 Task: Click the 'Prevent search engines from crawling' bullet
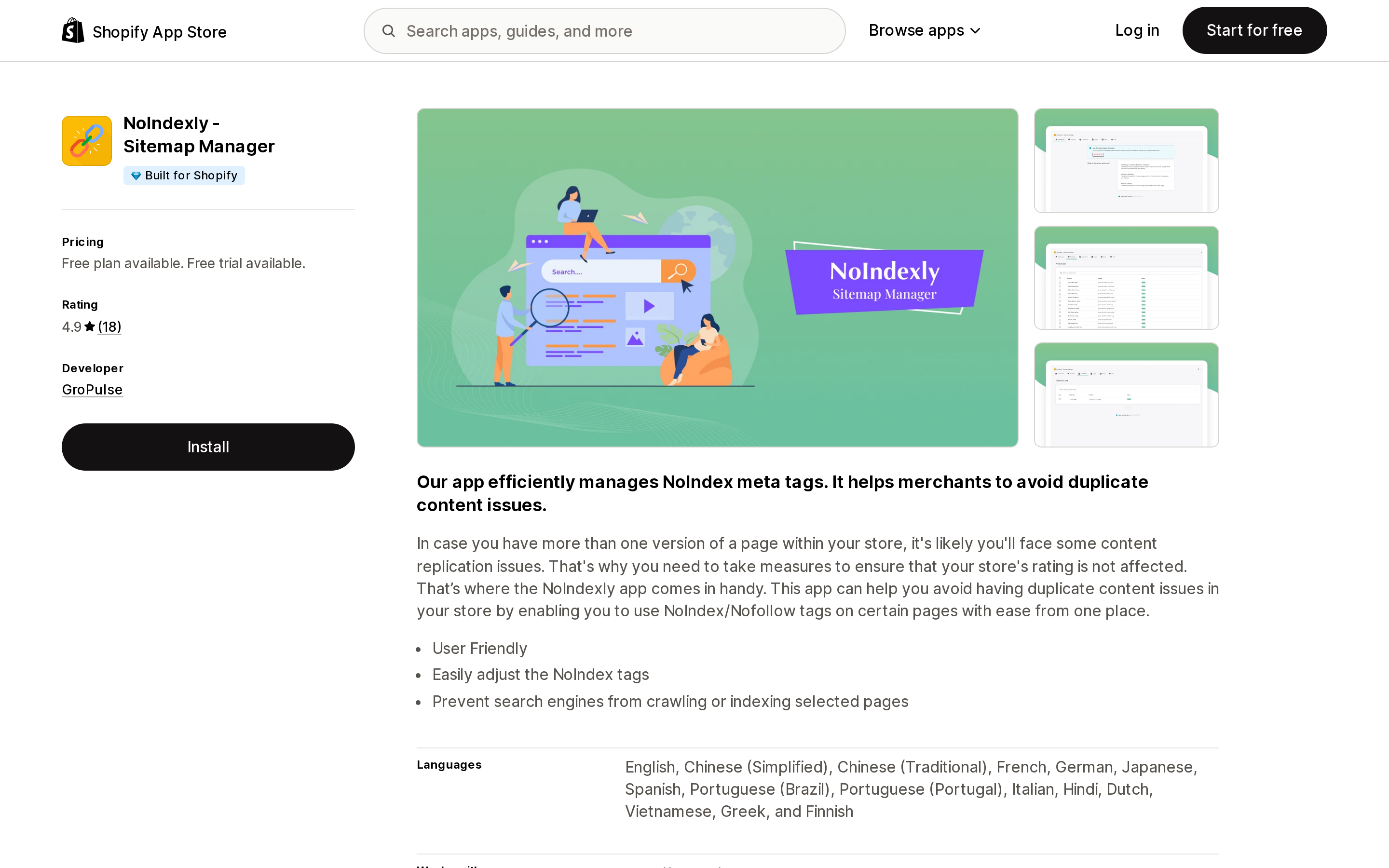pyautogui.click(x=670, y=702)
